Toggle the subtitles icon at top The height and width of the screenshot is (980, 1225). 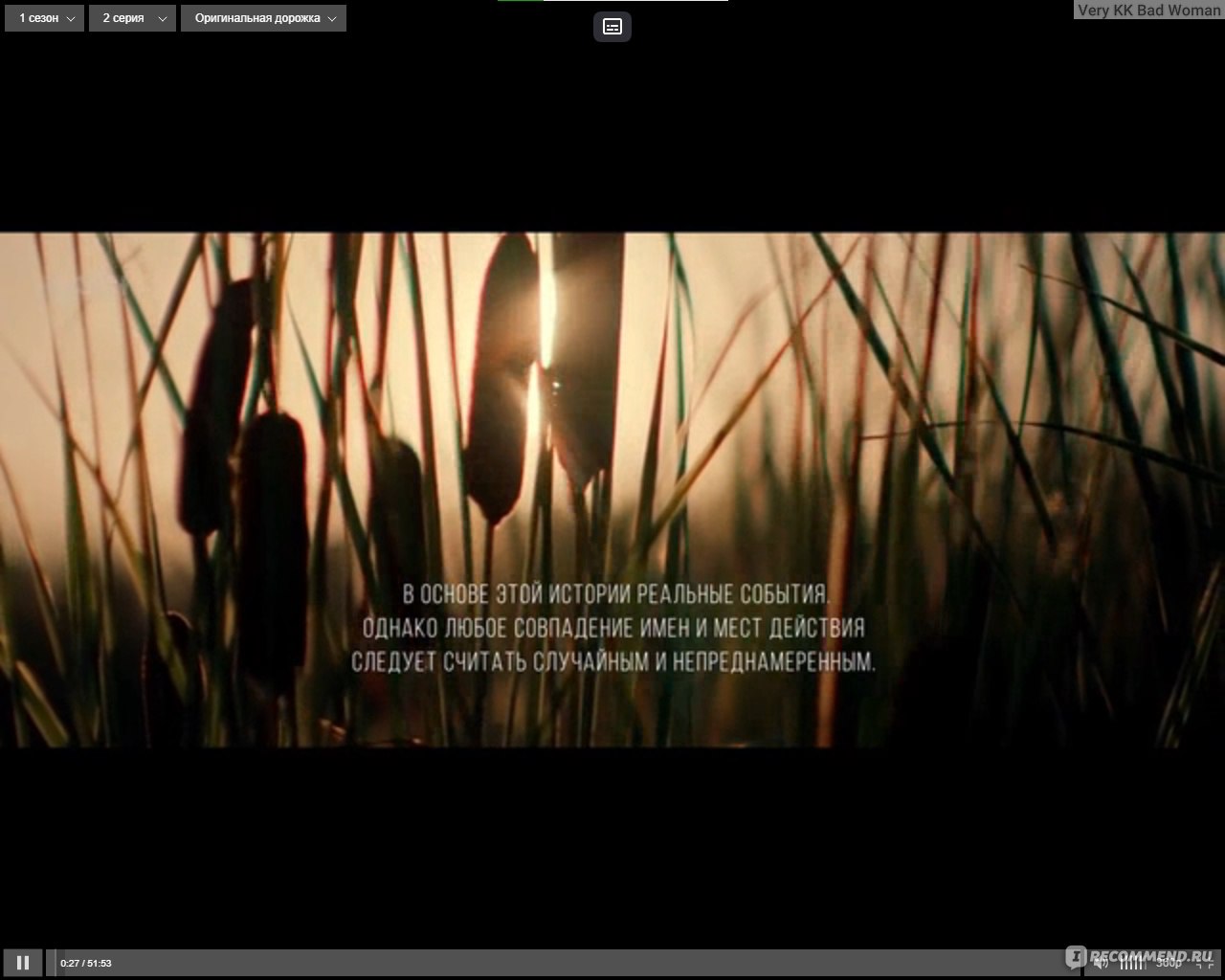click(612, 27)
